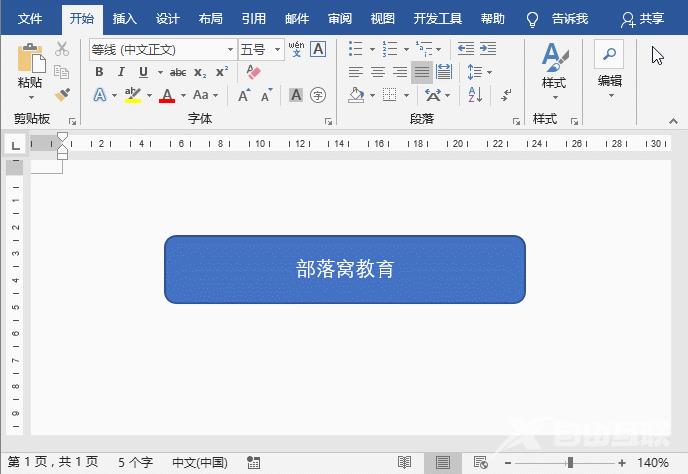Image resolution: width=688 pixels, height=474 pixels.
Task: Toggle underline formatting
Action: tap(143, 72)
